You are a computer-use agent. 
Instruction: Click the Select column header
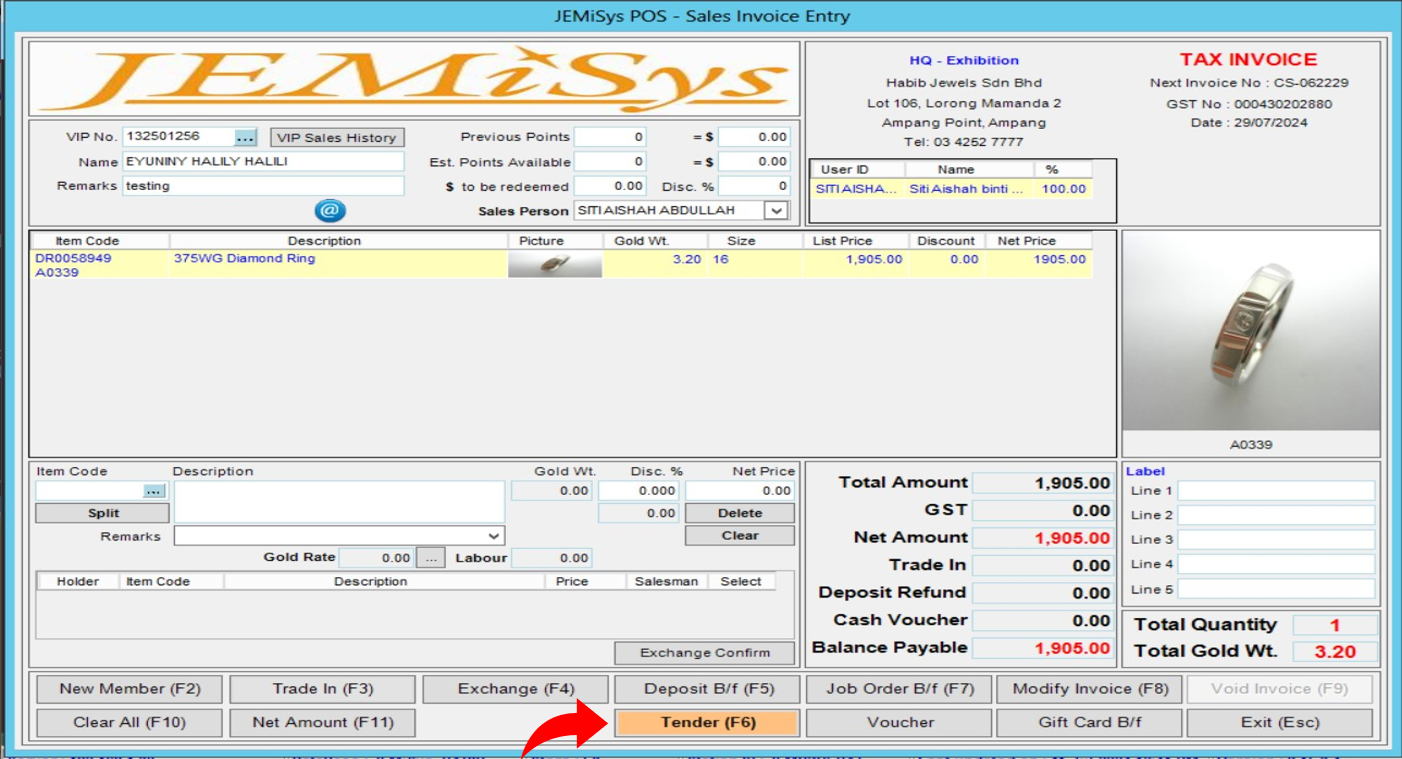(x=741, y=581)
